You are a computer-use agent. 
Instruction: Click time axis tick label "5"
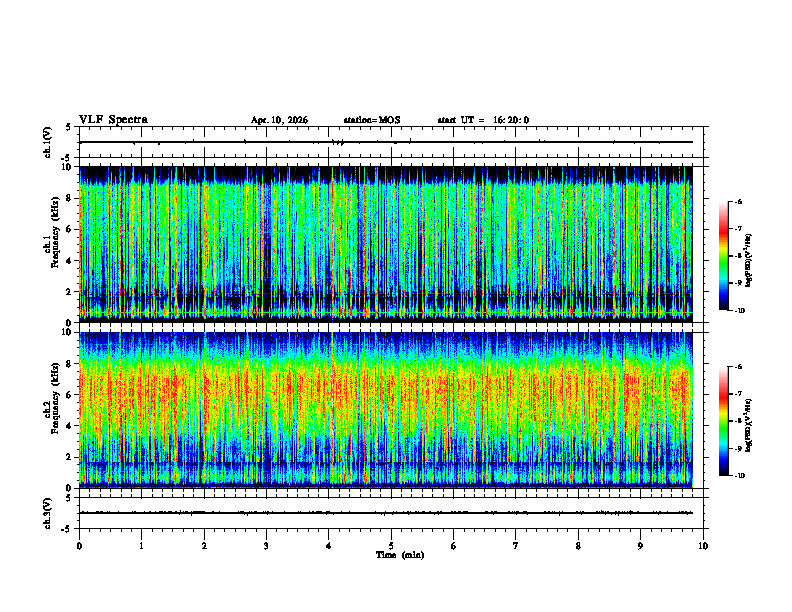[x=391, y=546]
